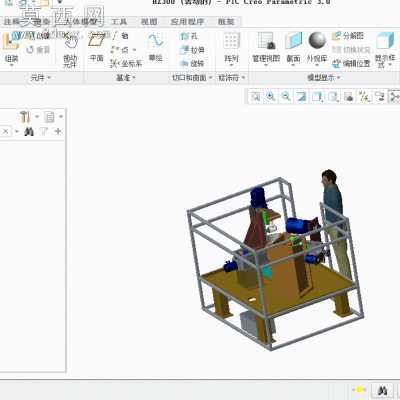Toggle the spin center icon
400x400 pixels.
point(395,97)
